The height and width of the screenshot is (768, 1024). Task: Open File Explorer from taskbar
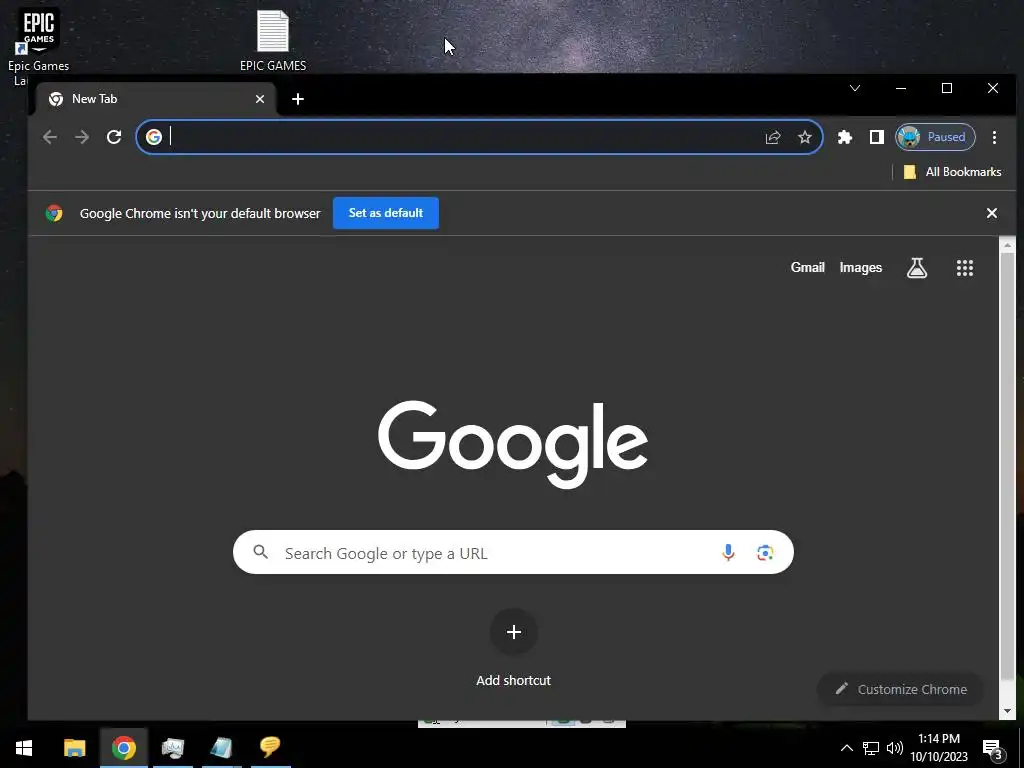pos(74,748)
